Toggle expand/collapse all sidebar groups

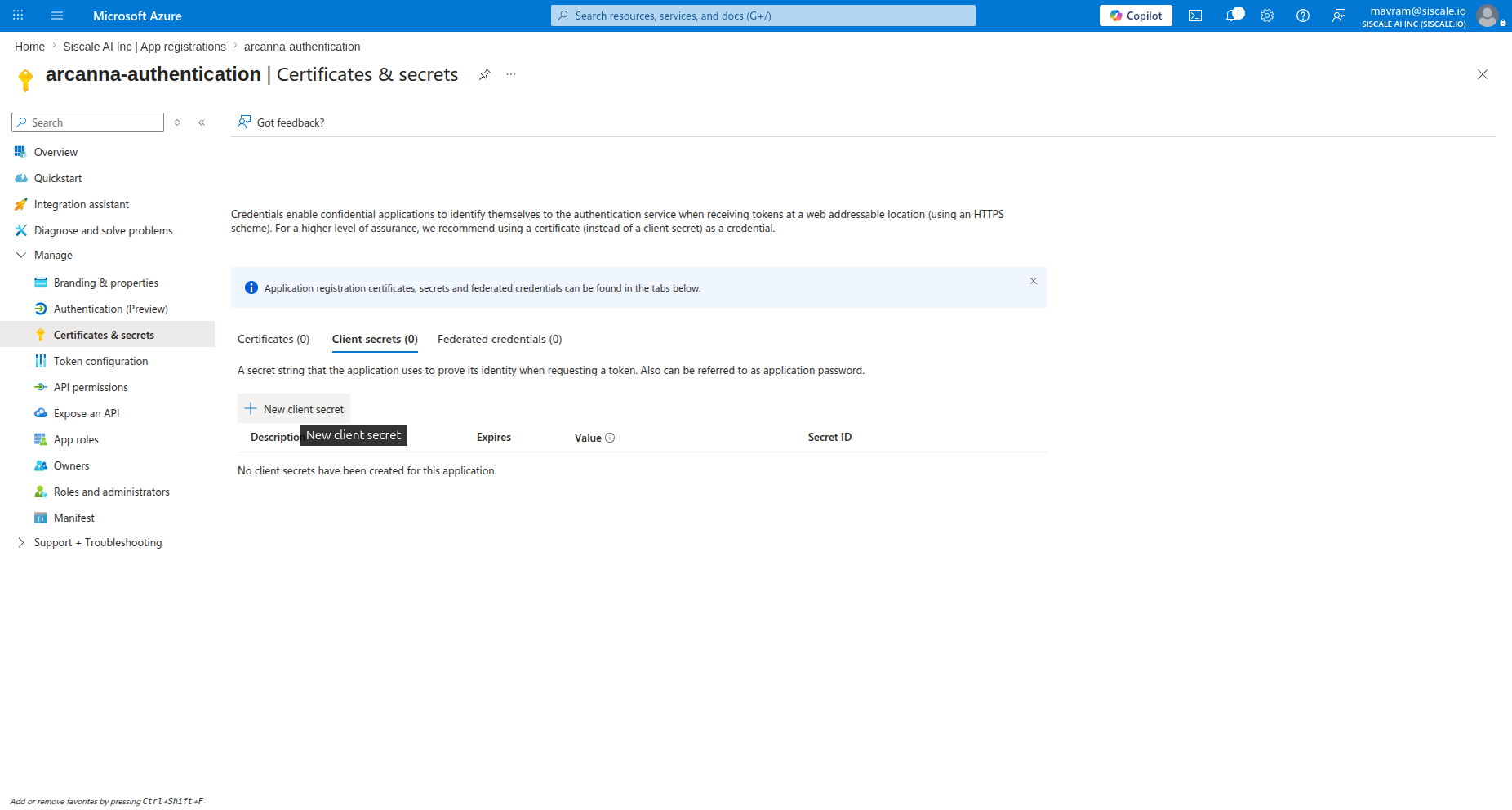coord(177,122)
